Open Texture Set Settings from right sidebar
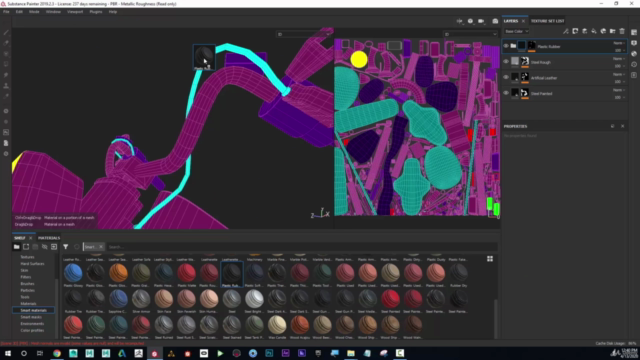Screen dimensions: 640x360 coord(634,32)
